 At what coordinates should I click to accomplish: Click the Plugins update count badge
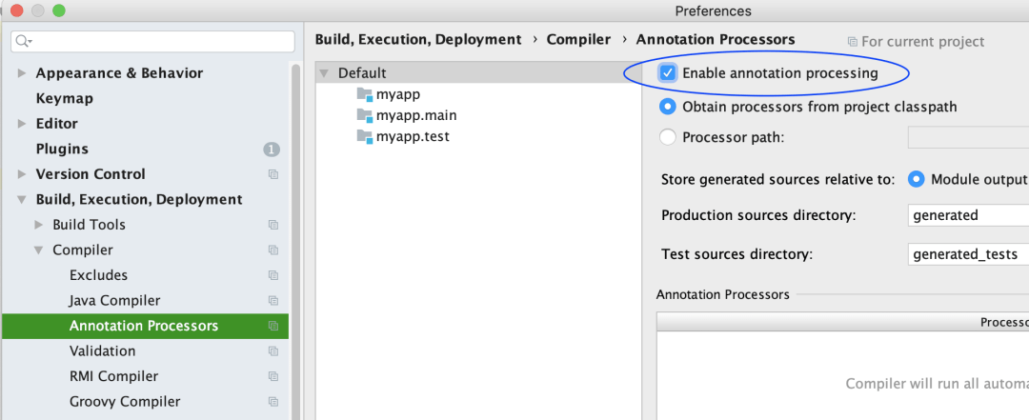pos(271,149)
